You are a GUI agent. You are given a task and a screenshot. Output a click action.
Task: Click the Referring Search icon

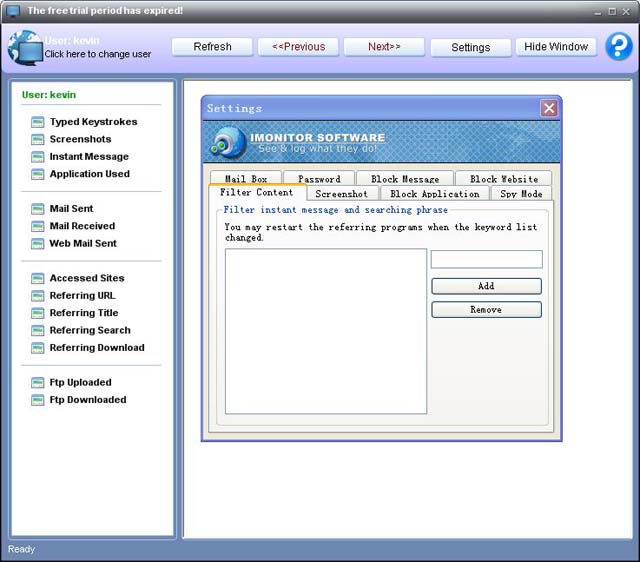click(38, 330)
